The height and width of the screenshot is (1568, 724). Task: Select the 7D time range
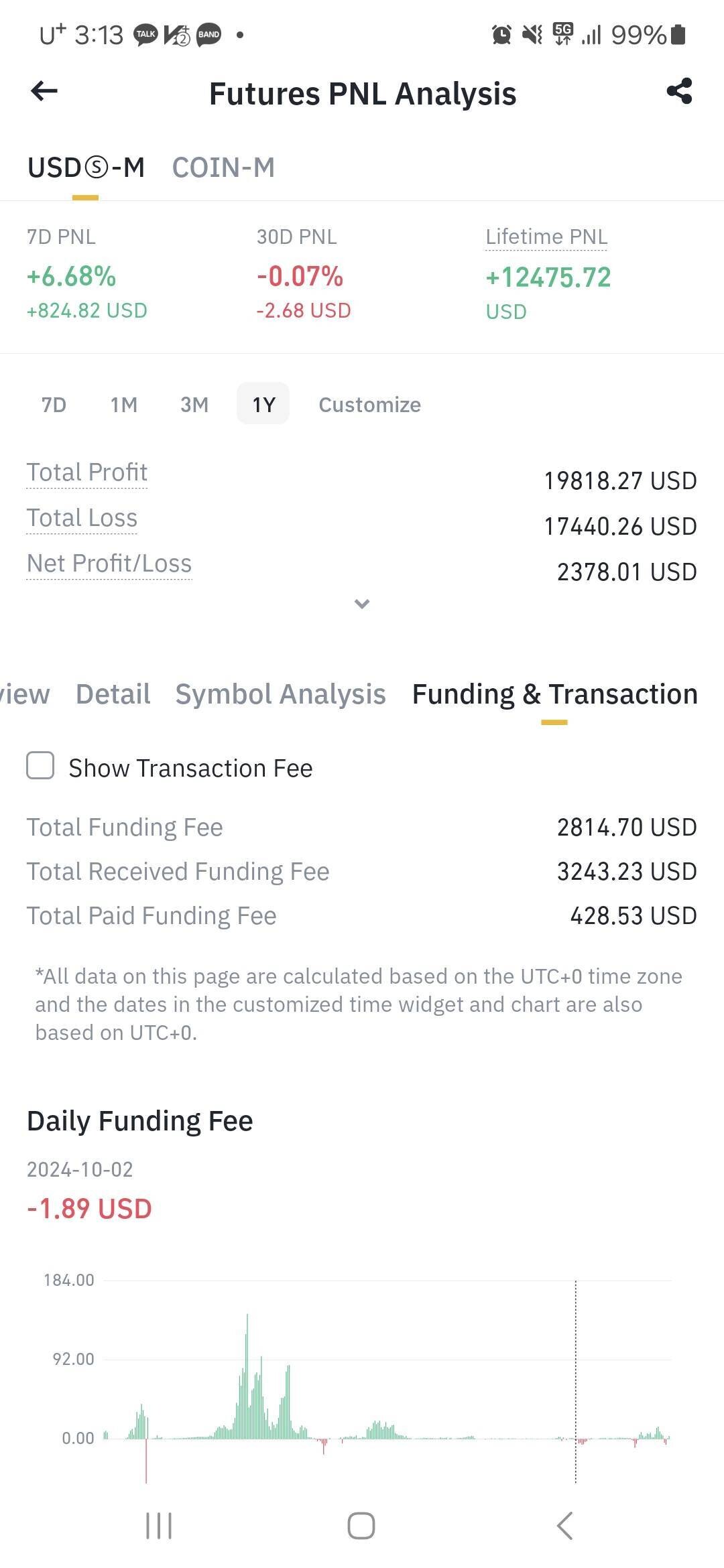click(x=54, y=405)
